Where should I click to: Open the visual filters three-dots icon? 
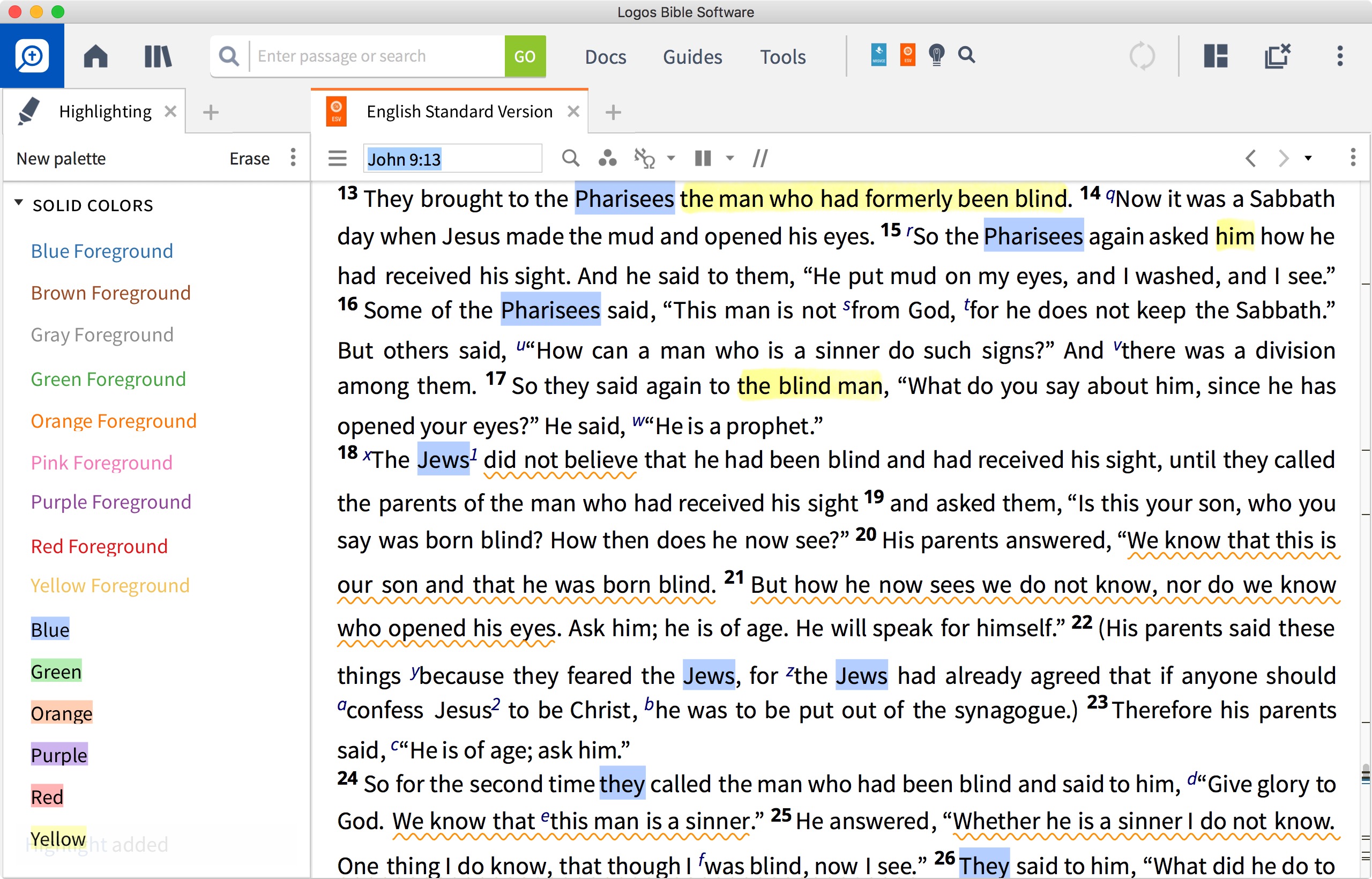[x=607, y=158]
